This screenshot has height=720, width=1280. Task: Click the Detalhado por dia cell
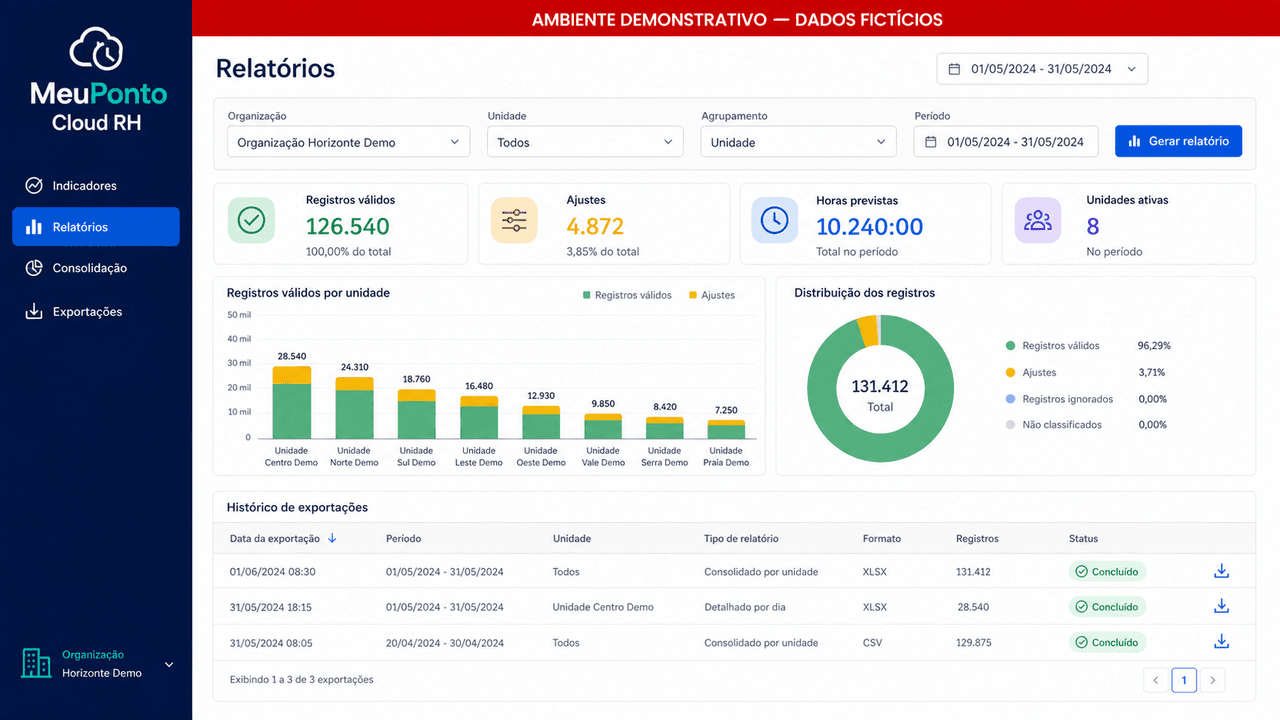coord(745,607)
